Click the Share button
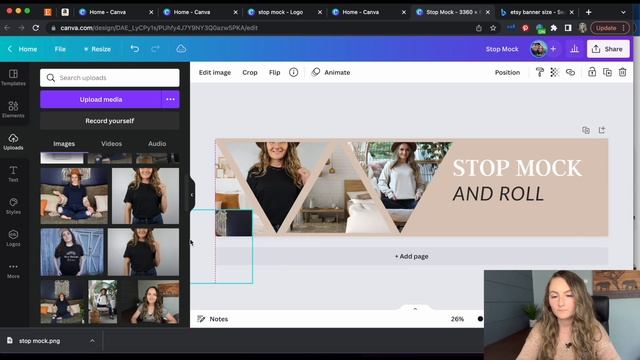The width and height of the screenshot is (640, 360). [x=608, y=49]
